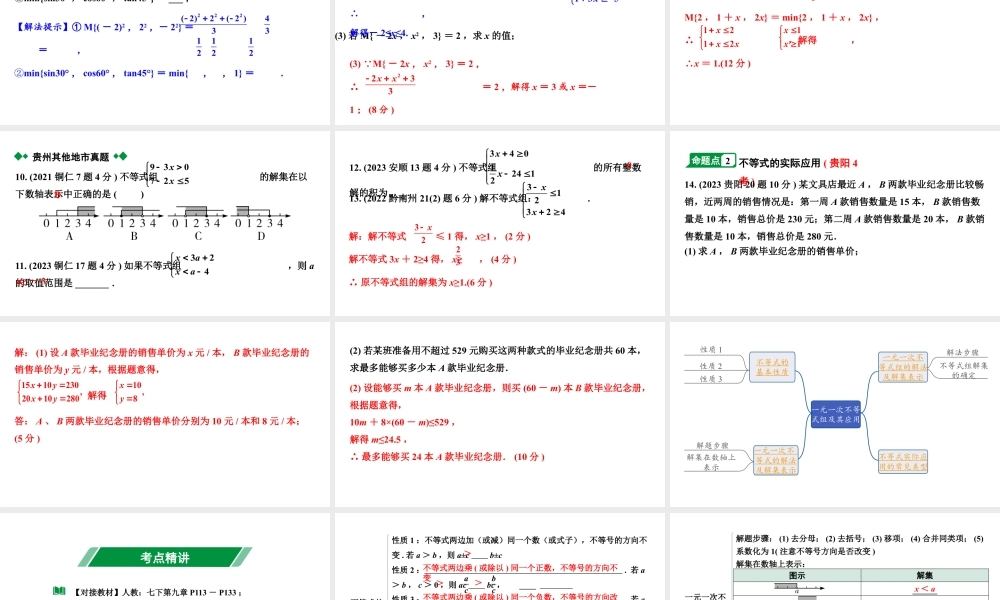Click the number line diagram under choice B
This screenshot has width=1000, height=600.
[x=133, y=213]
